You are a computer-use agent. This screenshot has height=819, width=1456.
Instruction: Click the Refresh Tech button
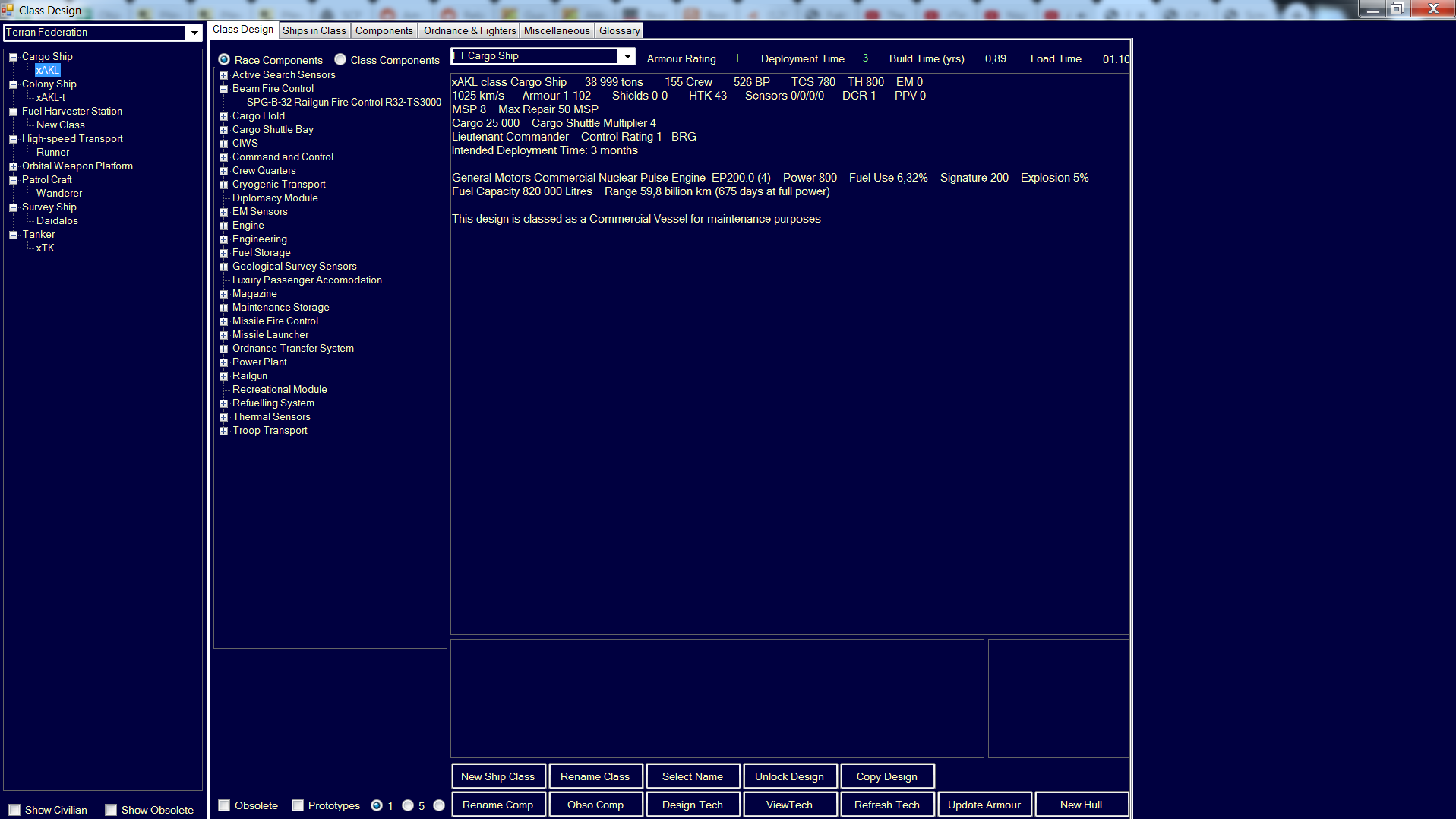(x=887, y=805)
